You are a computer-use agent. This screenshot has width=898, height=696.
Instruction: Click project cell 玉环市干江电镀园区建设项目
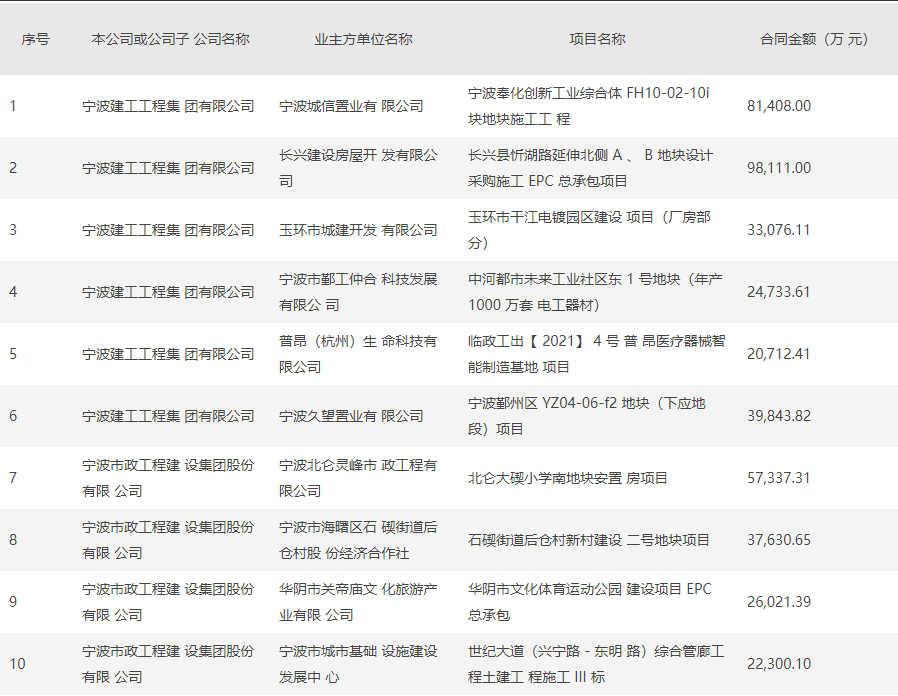tap(590, 229)
